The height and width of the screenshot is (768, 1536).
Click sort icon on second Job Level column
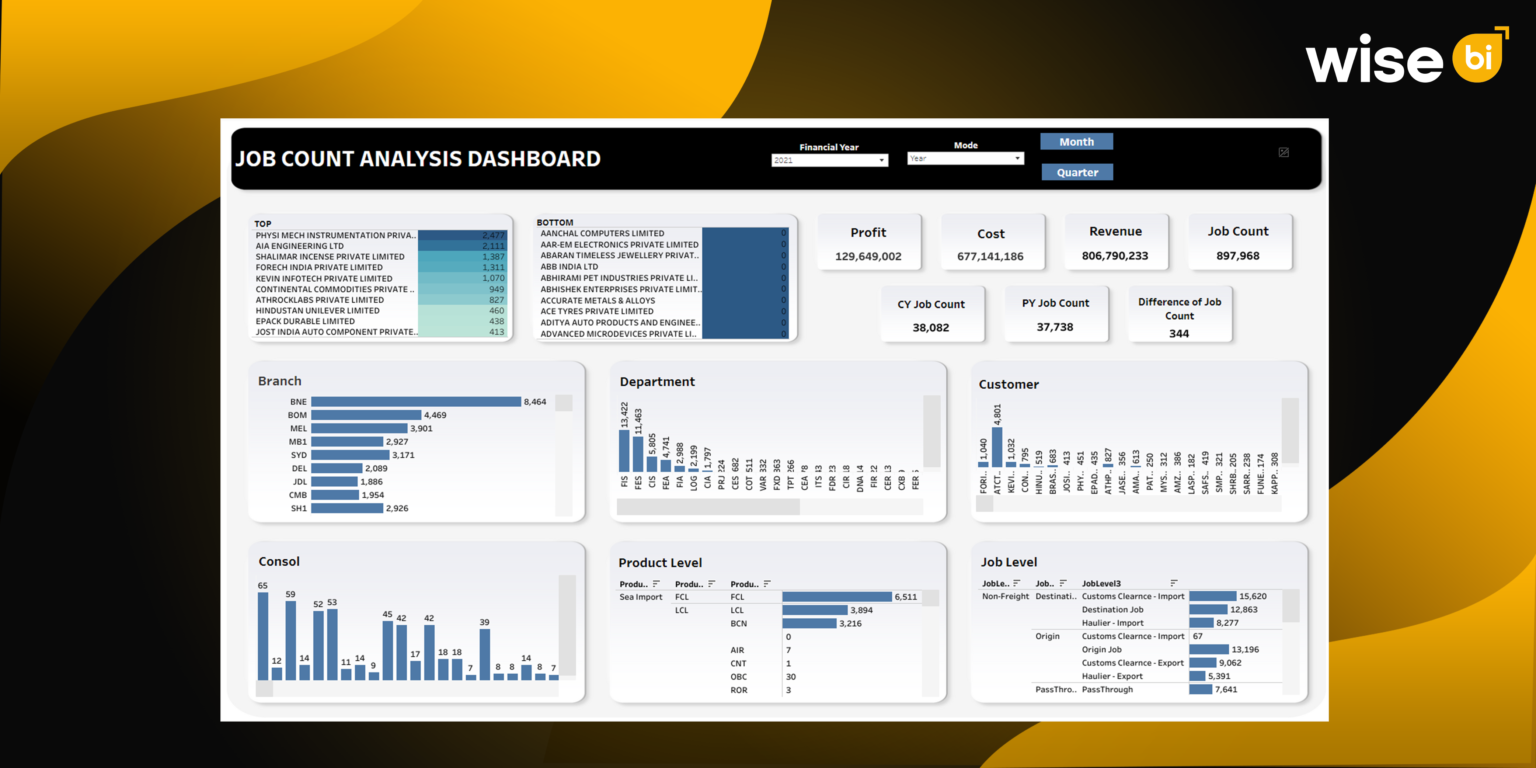[1063, 582]
